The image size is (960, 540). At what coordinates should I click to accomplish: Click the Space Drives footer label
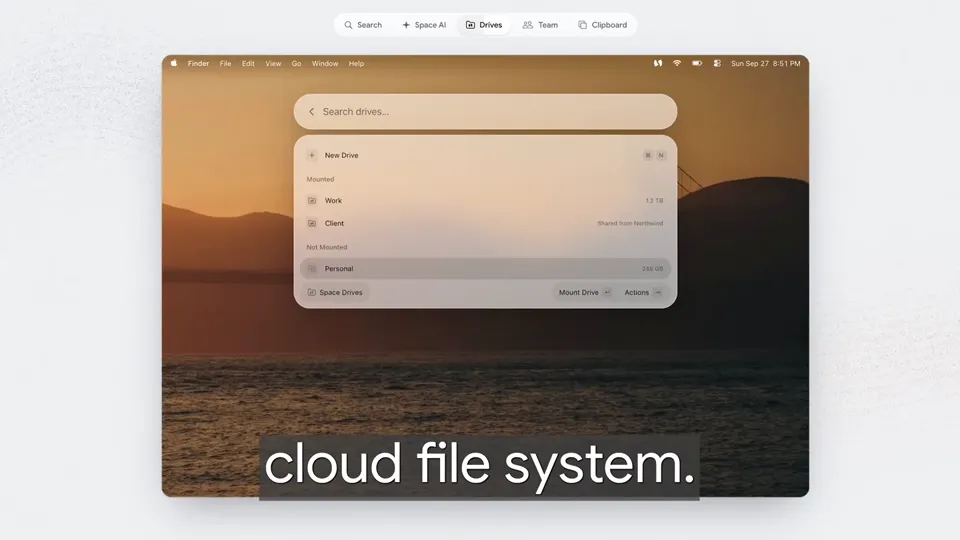pos(341,293)
